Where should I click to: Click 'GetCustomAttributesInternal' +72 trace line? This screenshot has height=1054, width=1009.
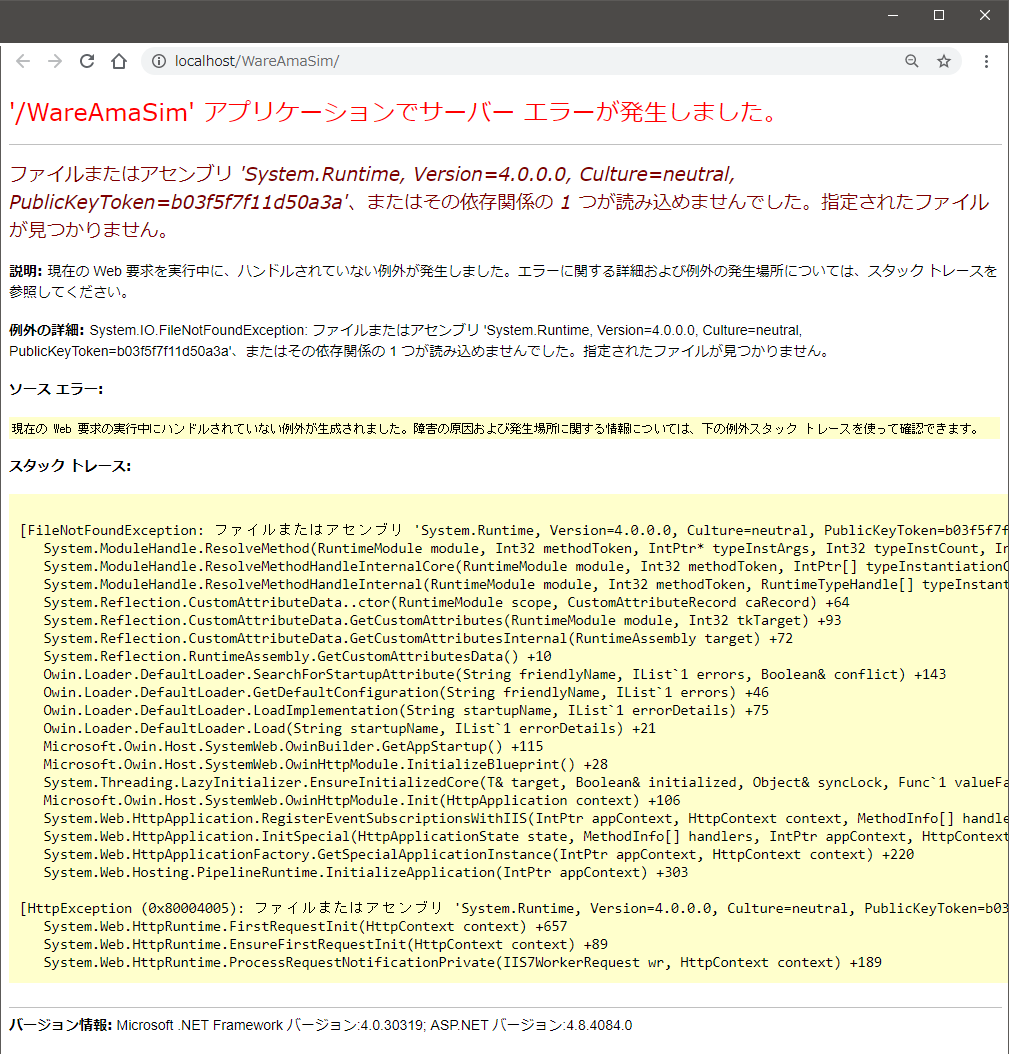(x=418, y=639)
